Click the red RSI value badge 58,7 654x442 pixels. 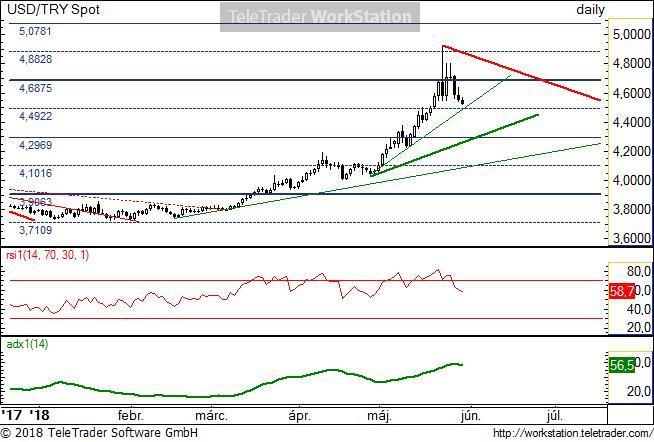[622, 291]
